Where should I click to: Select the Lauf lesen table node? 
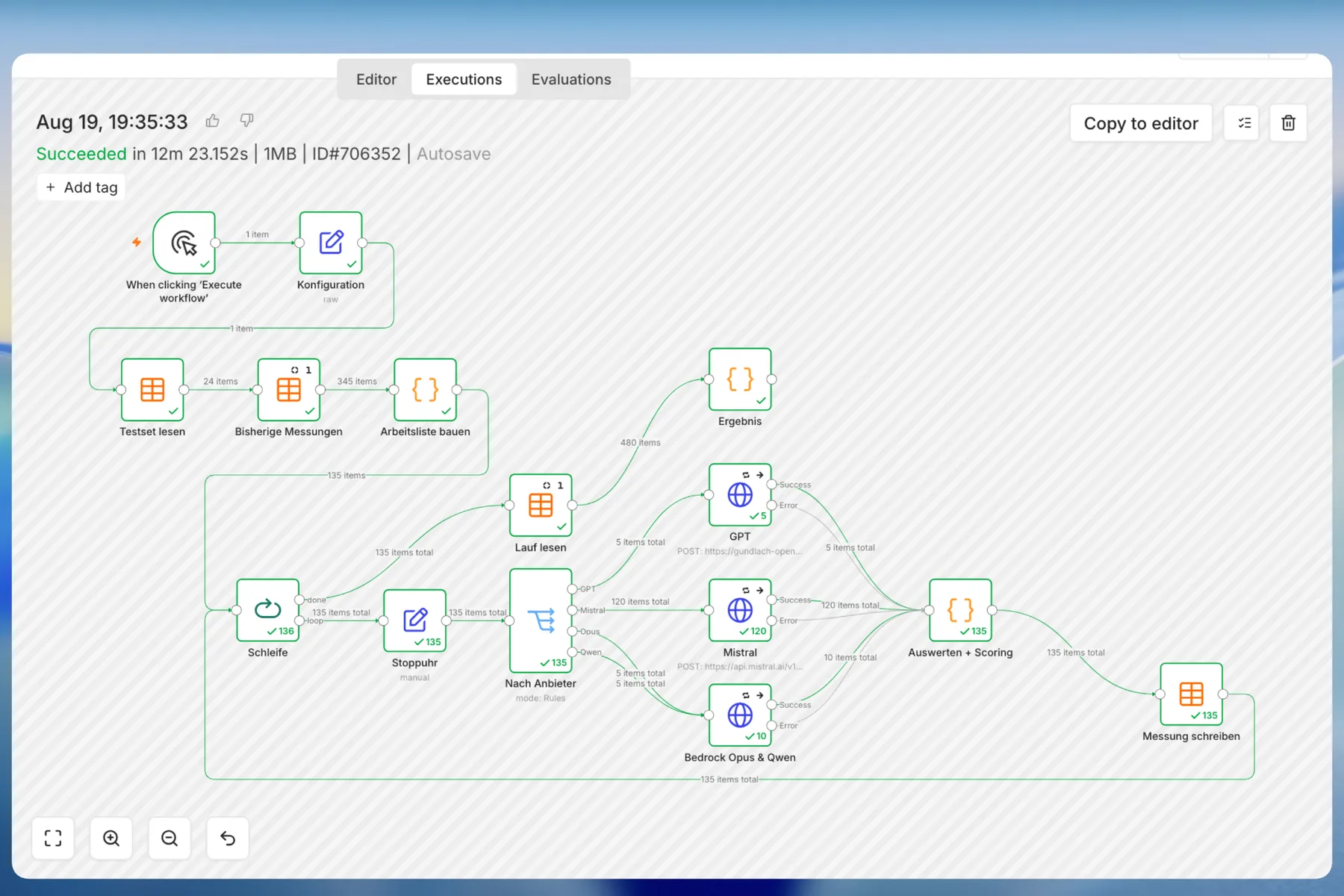541,505
